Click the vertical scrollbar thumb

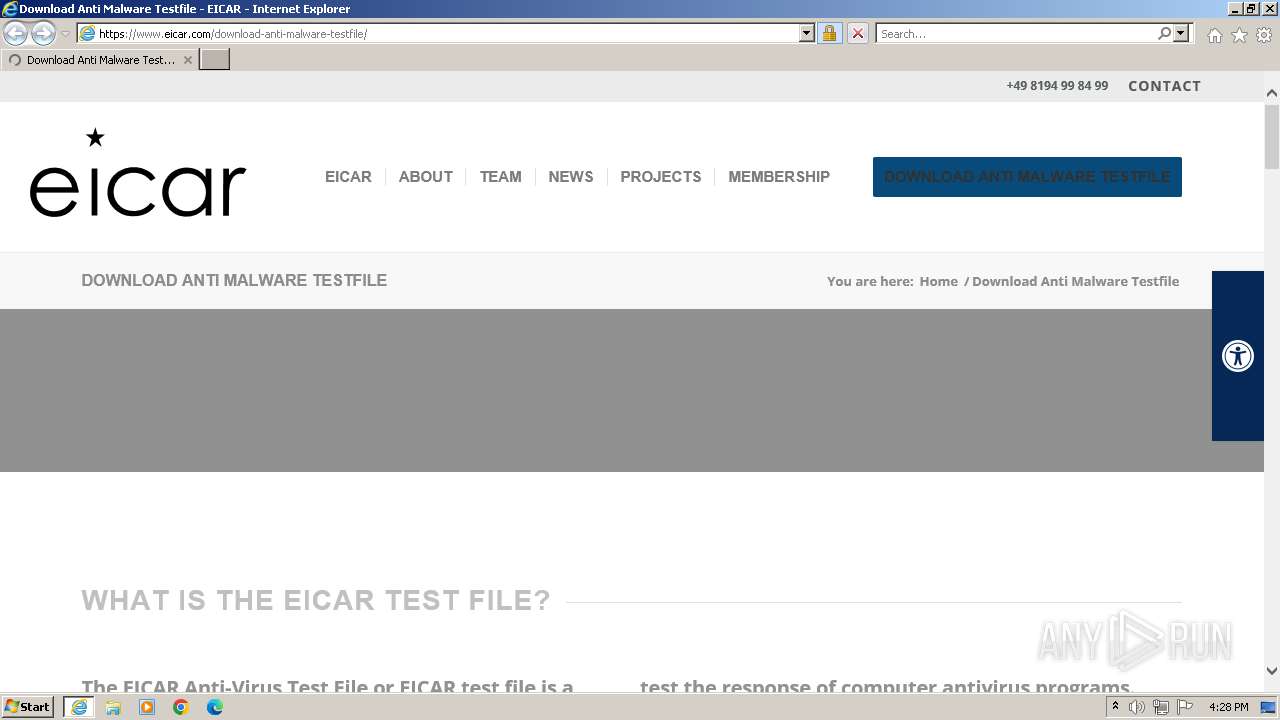(x=1272, y=137)
